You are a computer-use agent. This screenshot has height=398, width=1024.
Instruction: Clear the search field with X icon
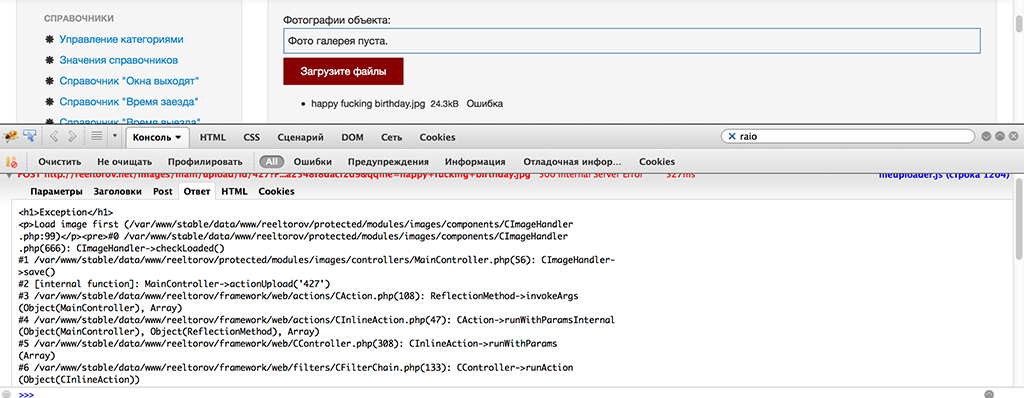tap(732, 137)
